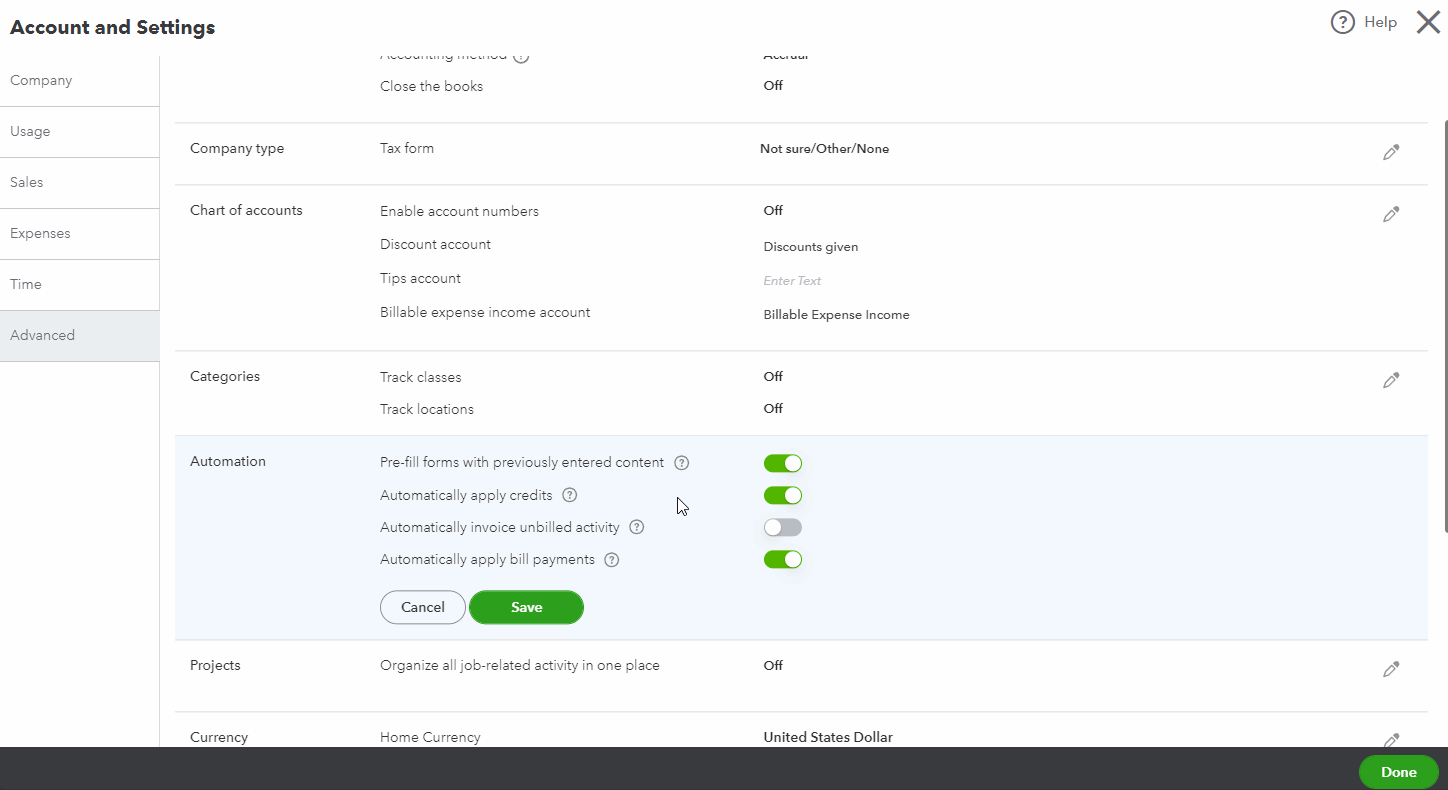Click pencil edit icon for Currency section

1391,740
